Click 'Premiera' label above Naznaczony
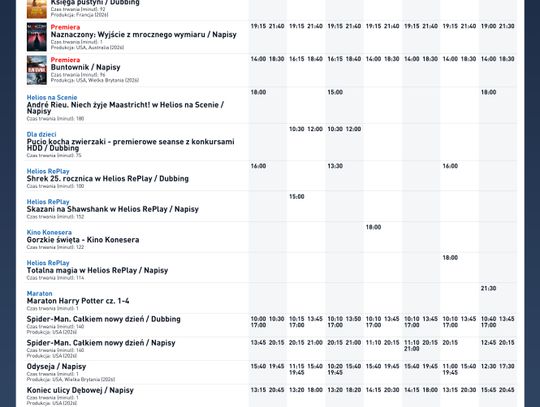540x407 pixels. 65,27
